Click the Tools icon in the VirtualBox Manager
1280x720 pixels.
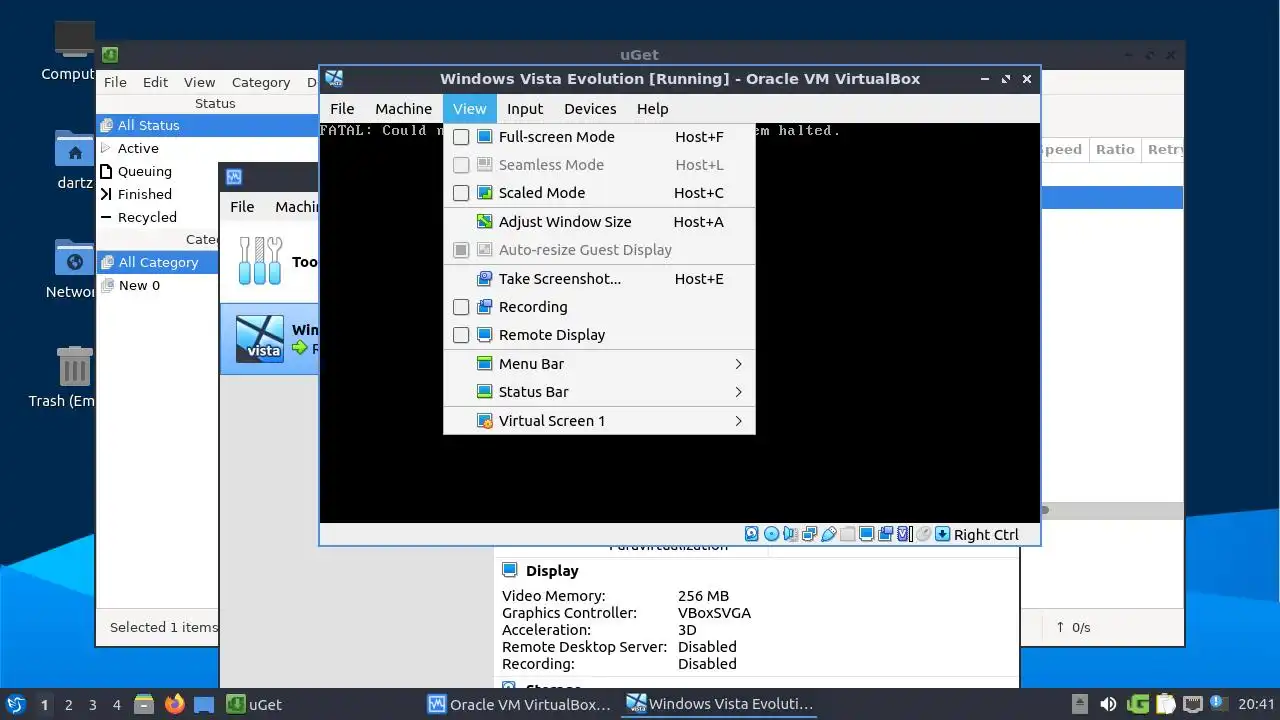click(260, 261)
